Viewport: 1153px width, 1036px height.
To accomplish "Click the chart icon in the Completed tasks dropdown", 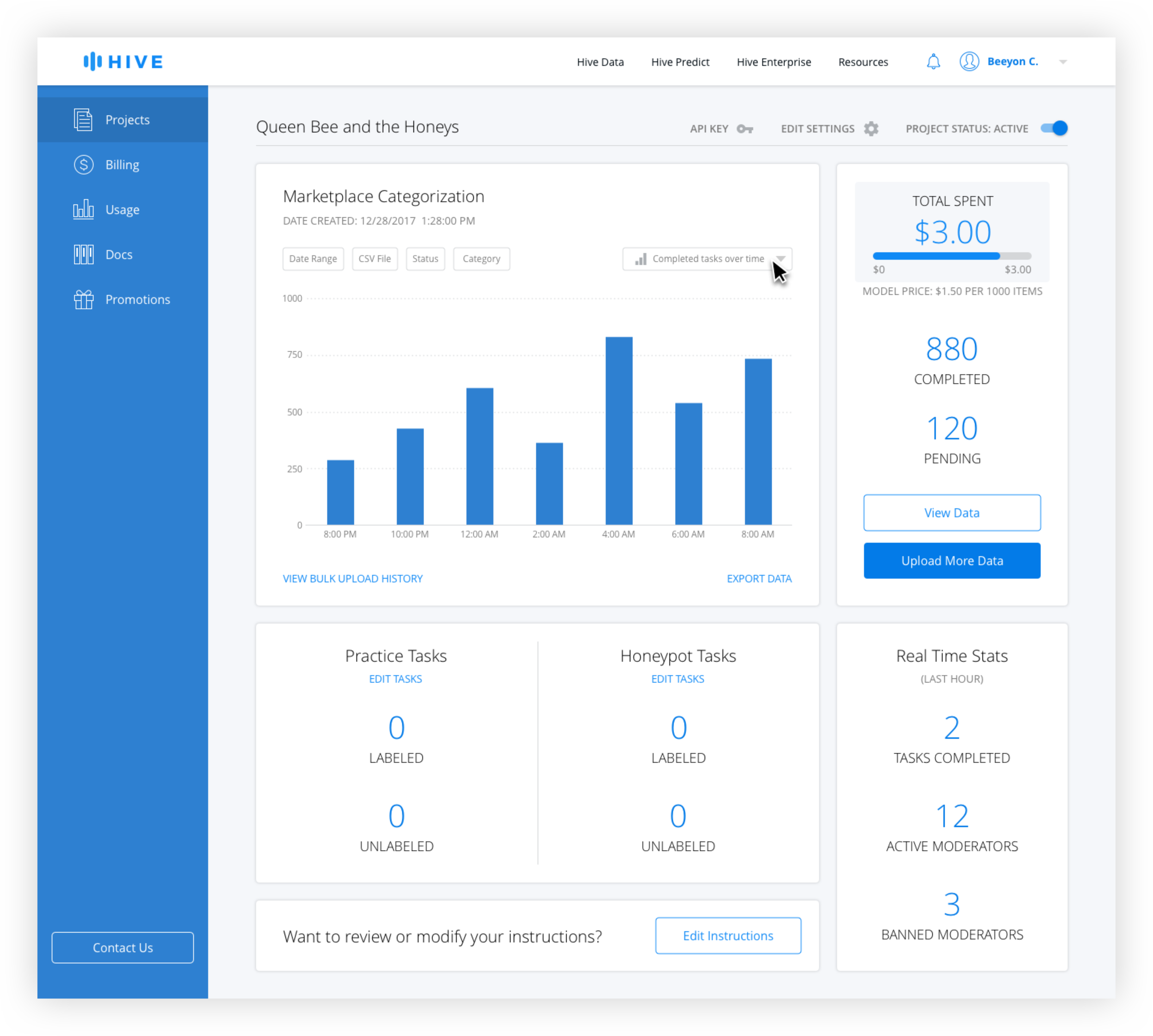I will pos(641,259).
